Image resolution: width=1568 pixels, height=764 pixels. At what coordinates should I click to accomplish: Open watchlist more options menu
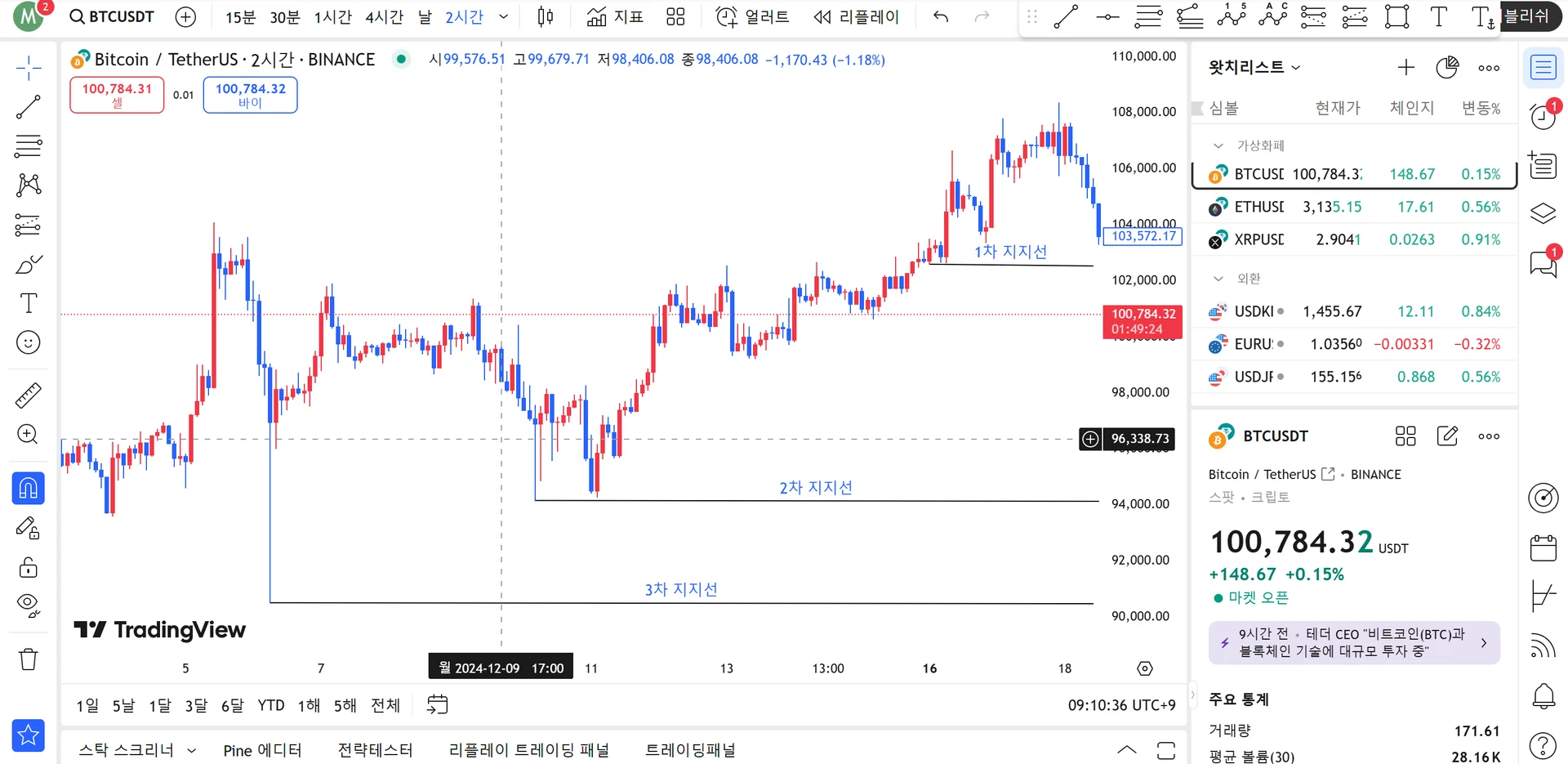pyautogui.click(x=1489, y=68)
